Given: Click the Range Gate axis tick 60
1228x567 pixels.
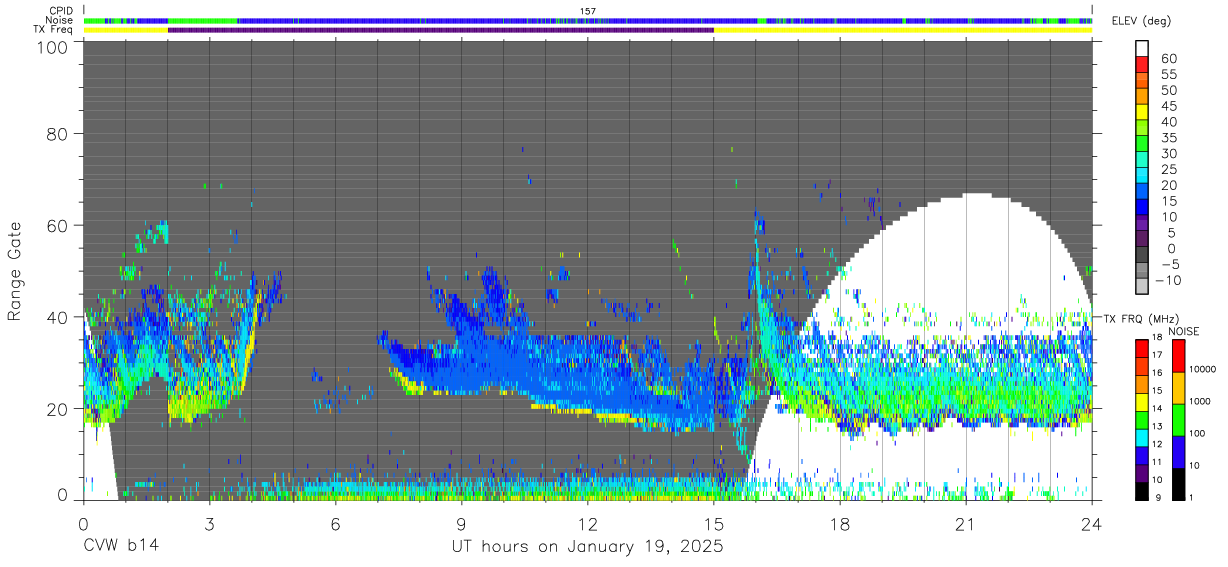Looking at the screenshot, I should coord(58,225).
